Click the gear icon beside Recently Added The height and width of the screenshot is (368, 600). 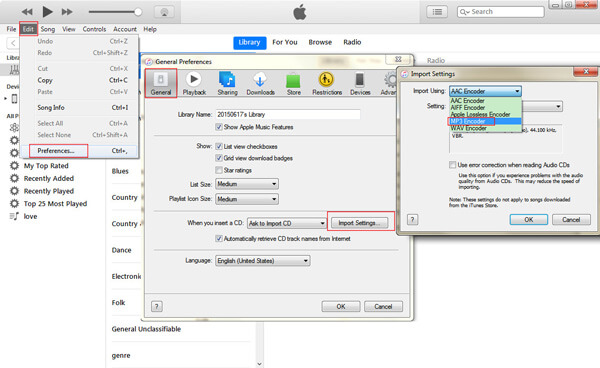click(14, 178)
